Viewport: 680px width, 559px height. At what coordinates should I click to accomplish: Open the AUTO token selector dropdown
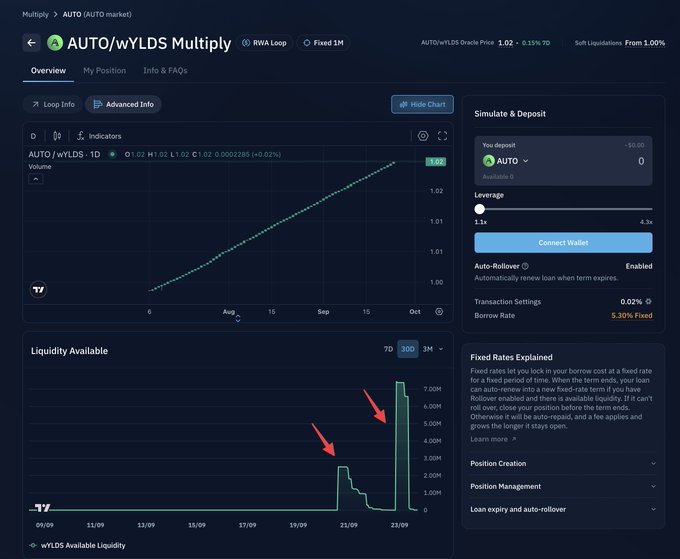[x=506, y=161]
